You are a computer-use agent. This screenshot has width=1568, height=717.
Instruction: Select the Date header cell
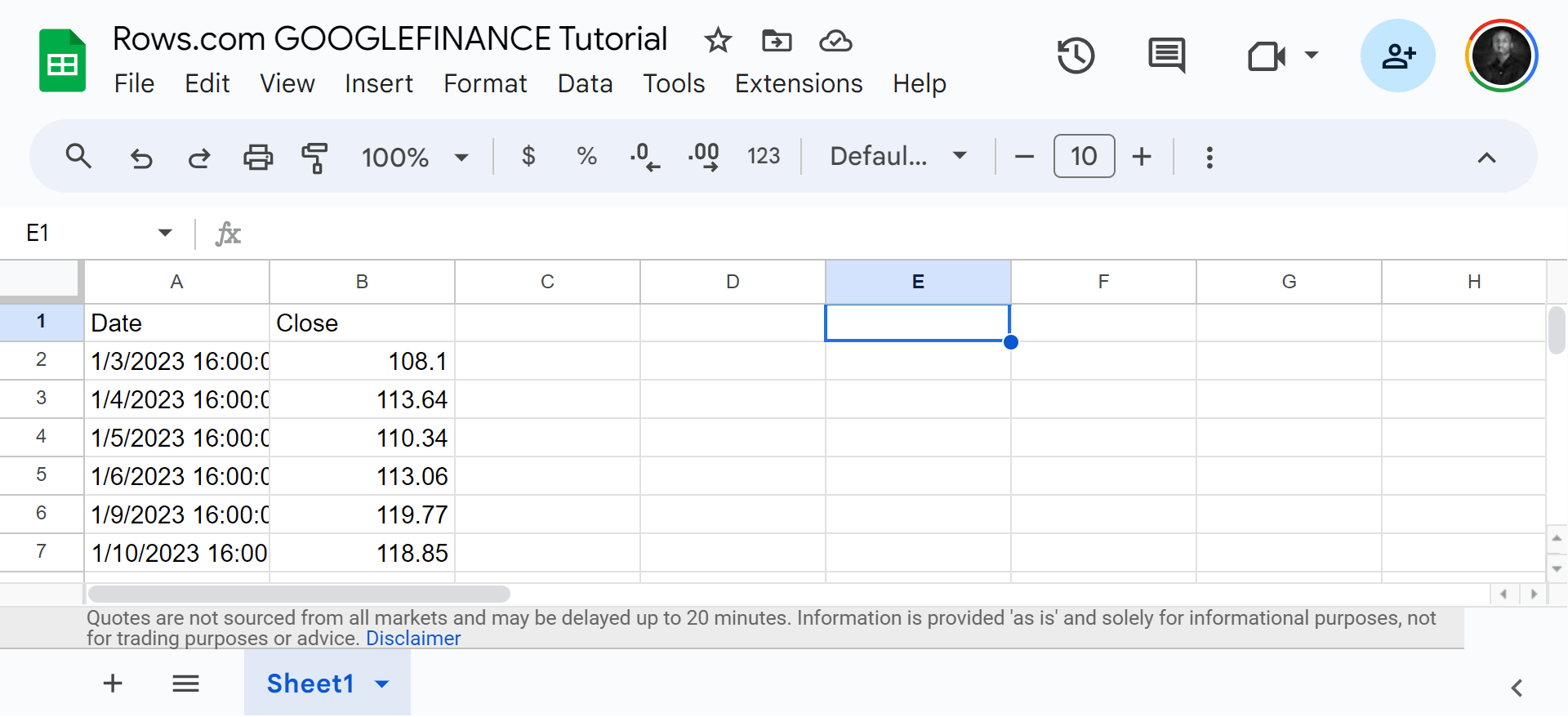[x=176, y=323]
